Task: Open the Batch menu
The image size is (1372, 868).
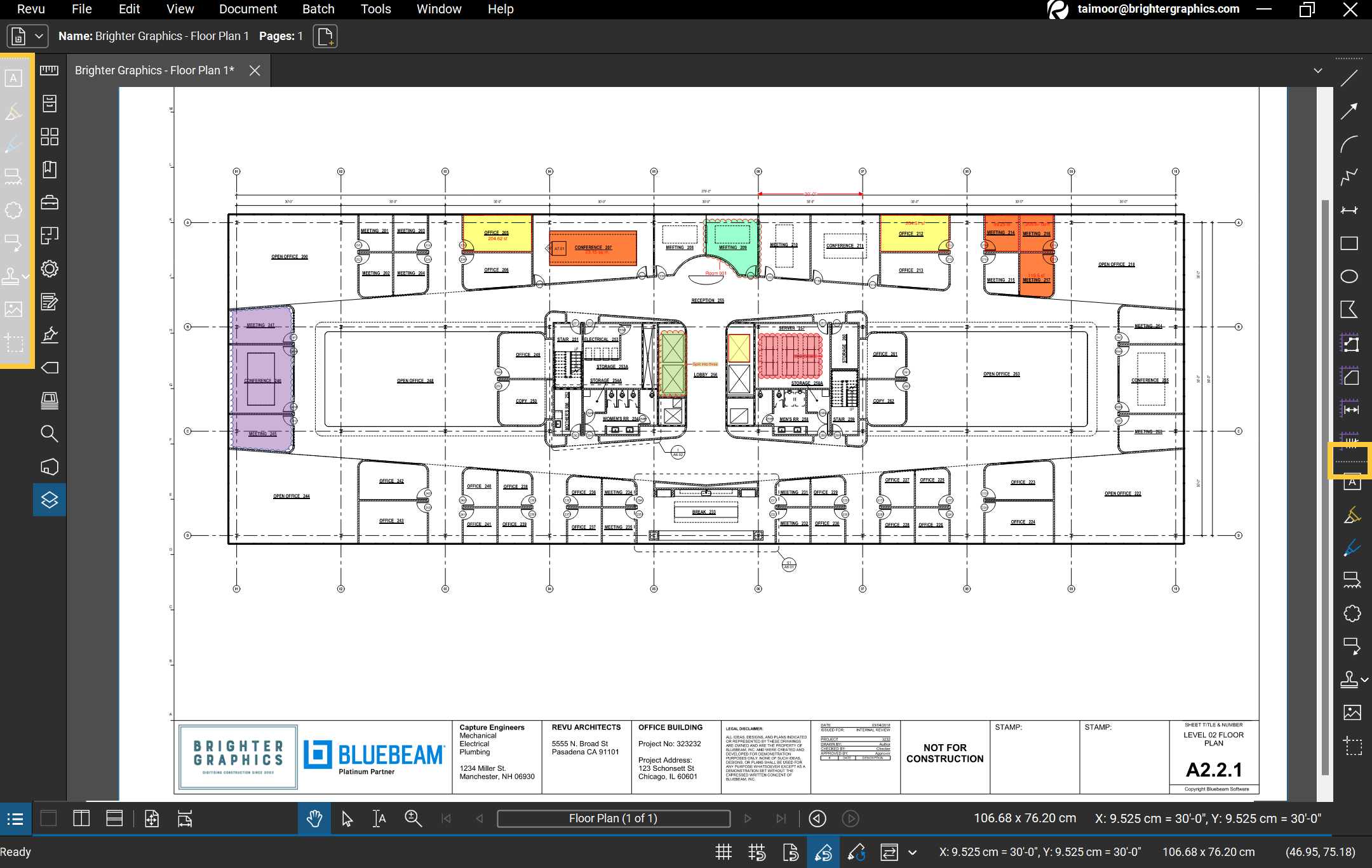Action: click(x=318, y=9)
